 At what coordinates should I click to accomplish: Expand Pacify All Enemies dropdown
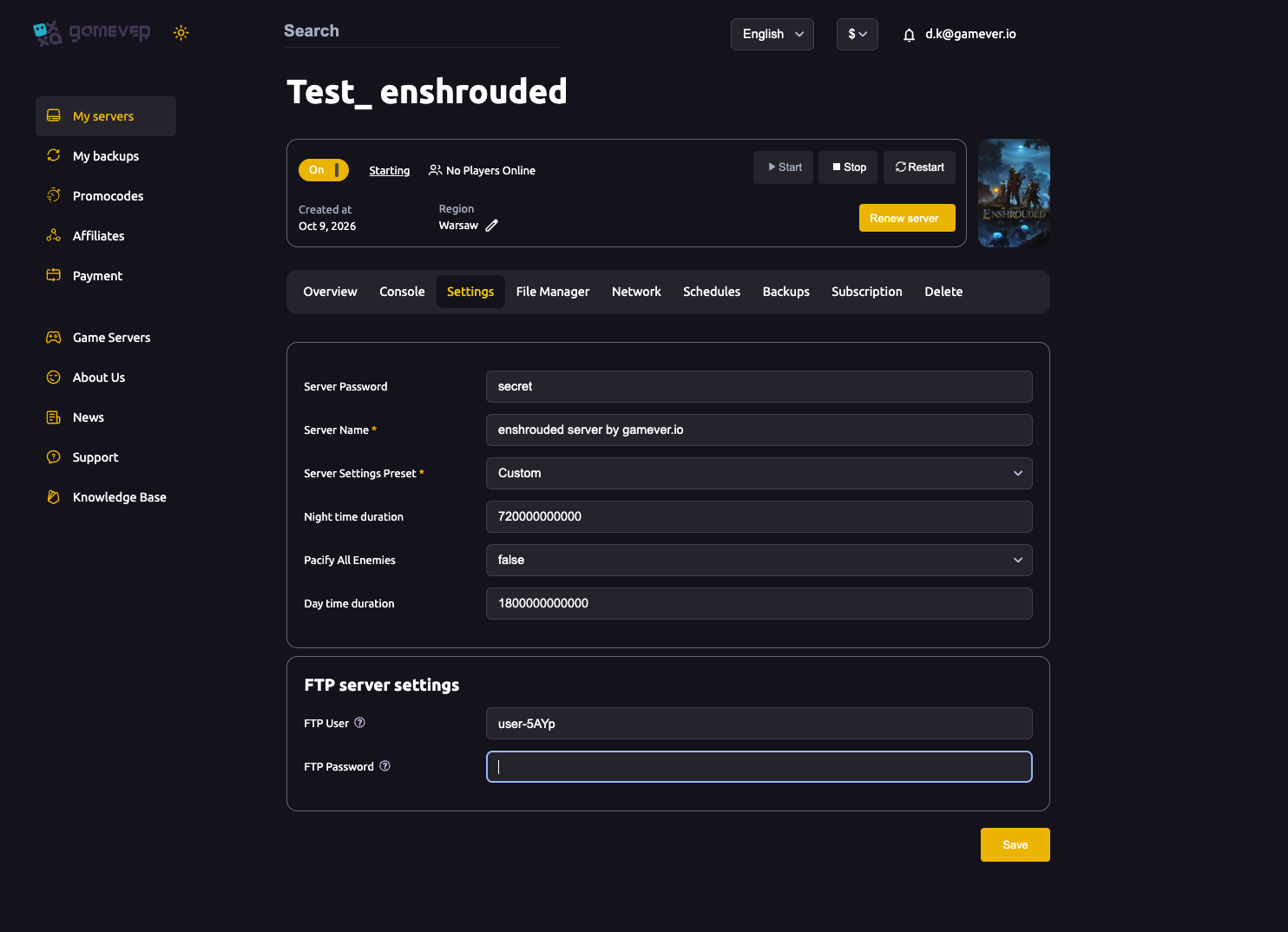pos(759,560)
